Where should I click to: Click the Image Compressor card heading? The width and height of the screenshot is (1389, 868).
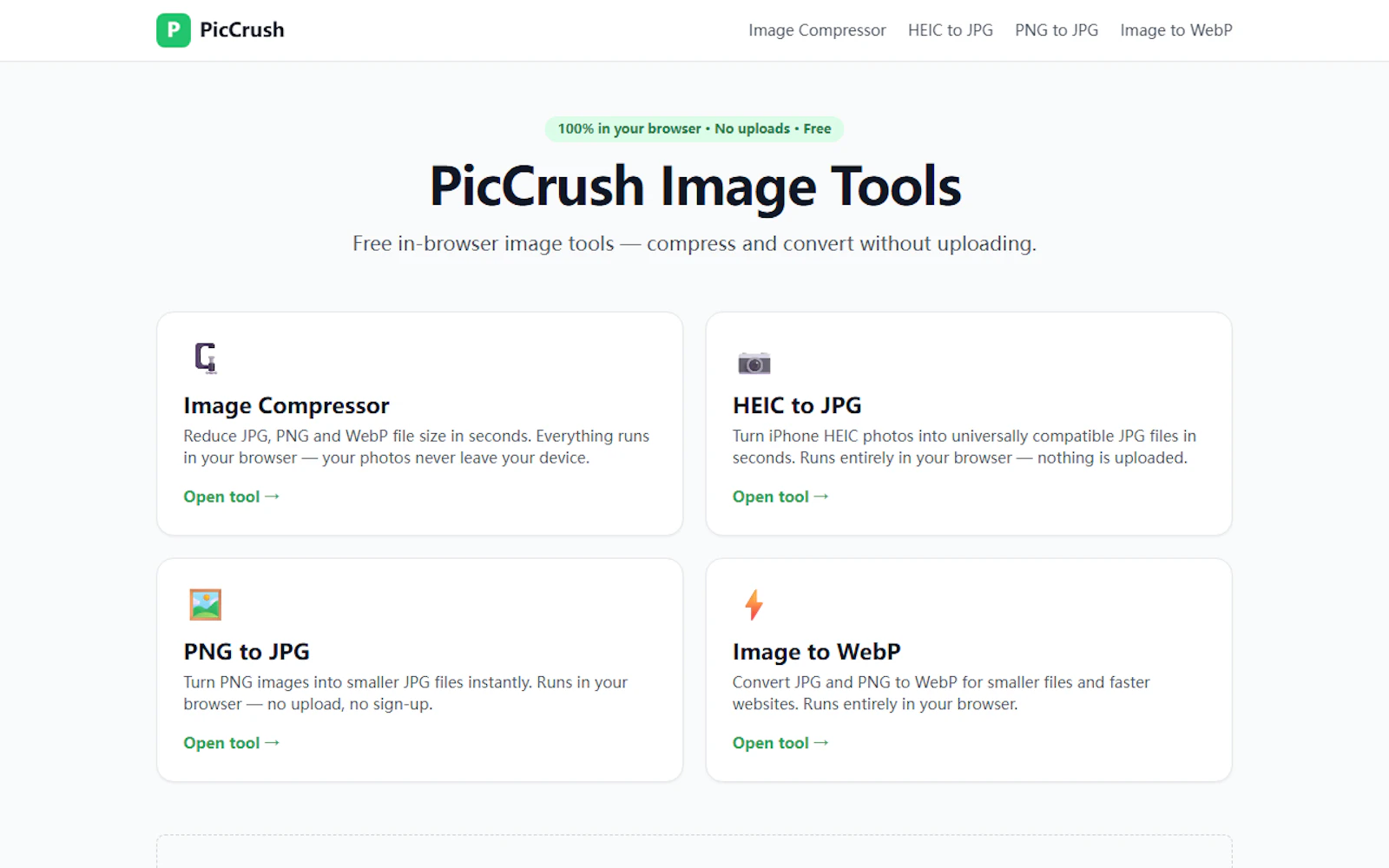(286, 405)
